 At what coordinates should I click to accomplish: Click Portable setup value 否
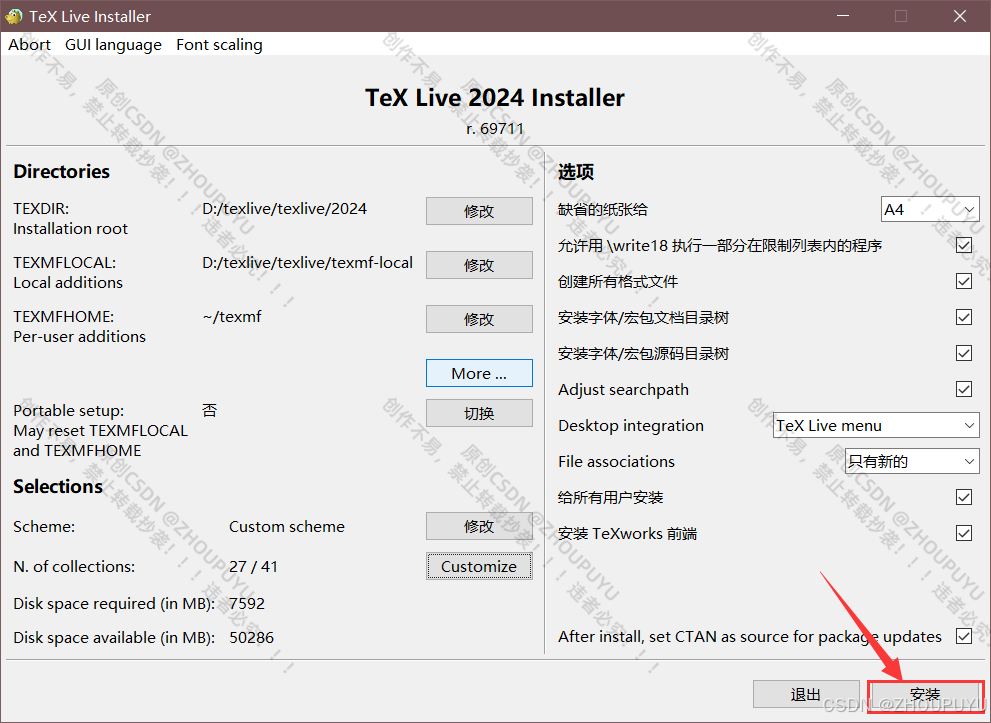(210, 411)
